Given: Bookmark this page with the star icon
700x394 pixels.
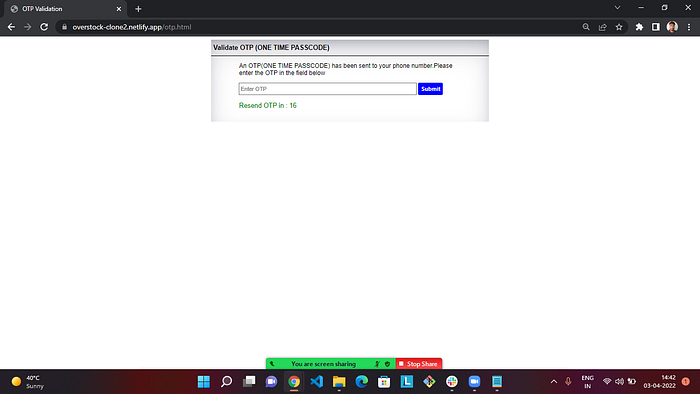Looking at the screenshot, I should 619,27.
